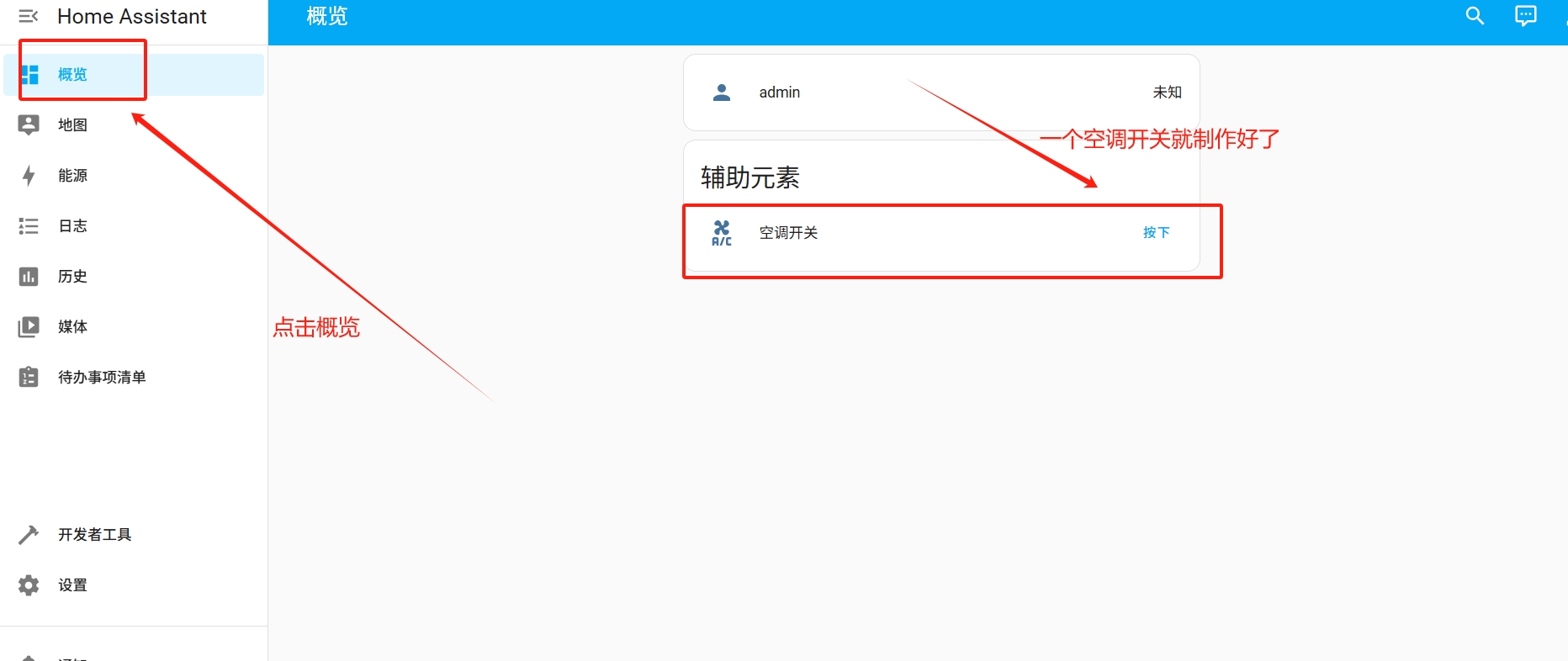Open the assistant chat icon in header
This screenshot has width=1568, height=661.
(x=1525, y=16)
